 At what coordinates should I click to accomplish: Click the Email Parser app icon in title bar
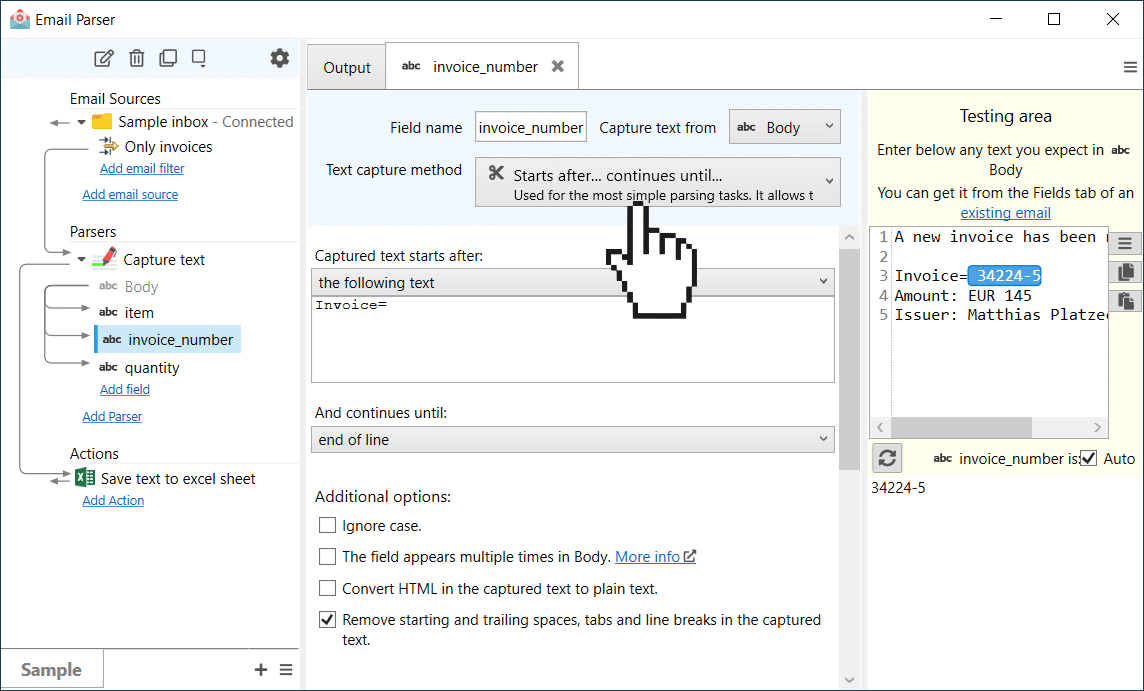20,19
